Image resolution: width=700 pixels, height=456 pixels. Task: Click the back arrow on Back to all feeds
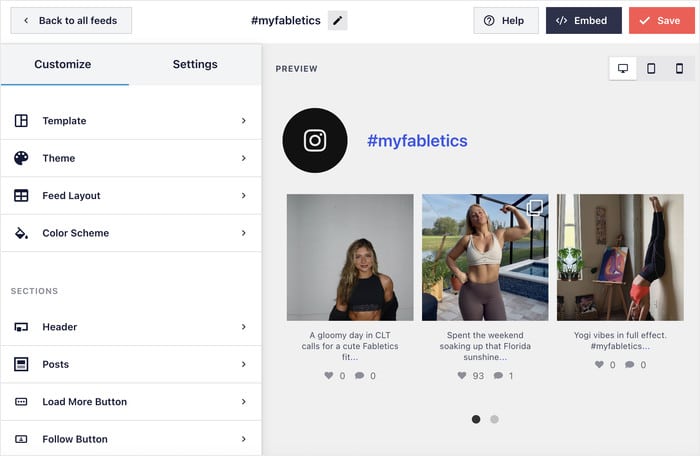(x=26, y=21)
